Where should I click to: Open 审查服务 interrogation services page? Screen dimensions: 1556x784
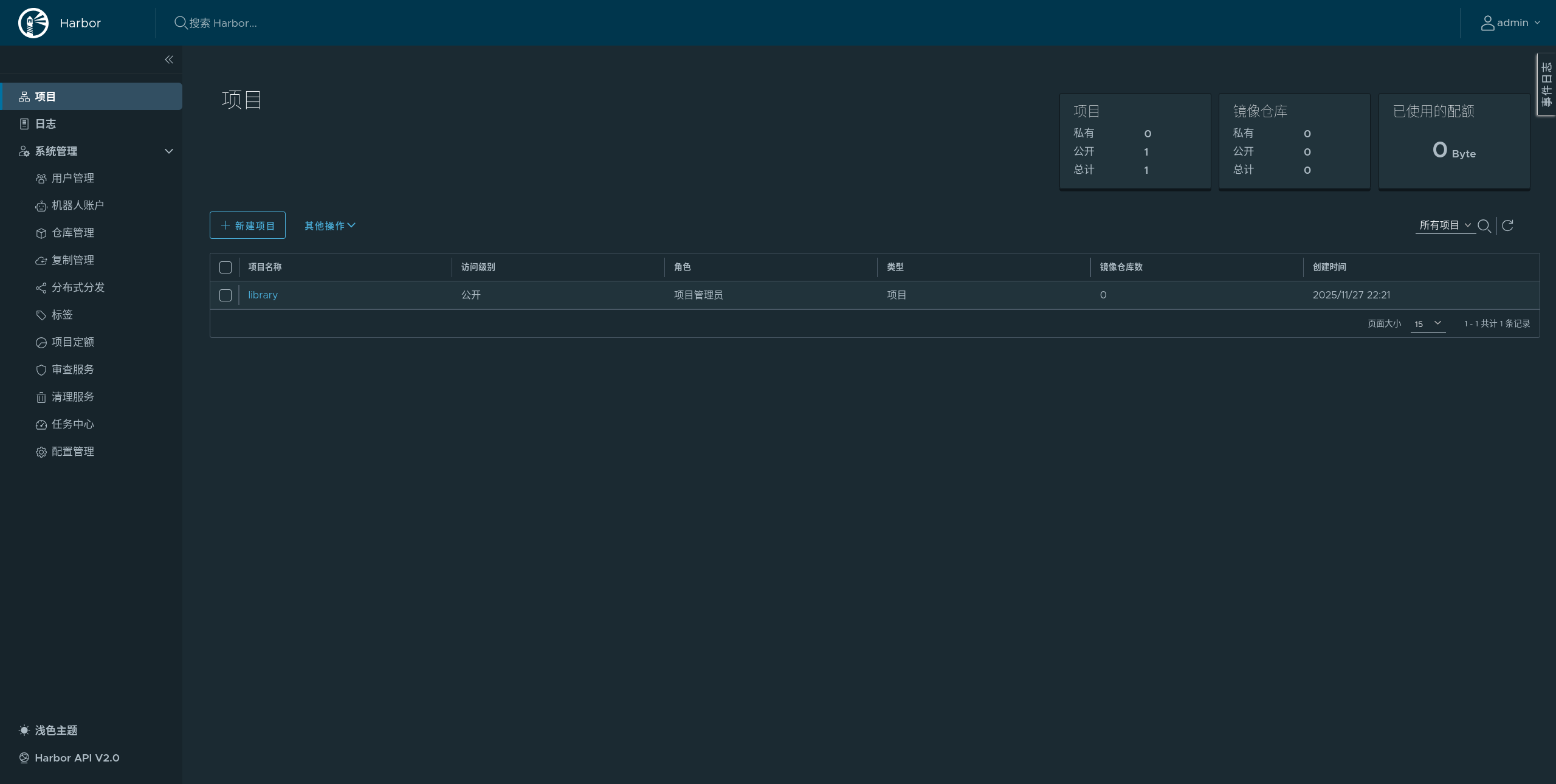click(x=72, y=370)
